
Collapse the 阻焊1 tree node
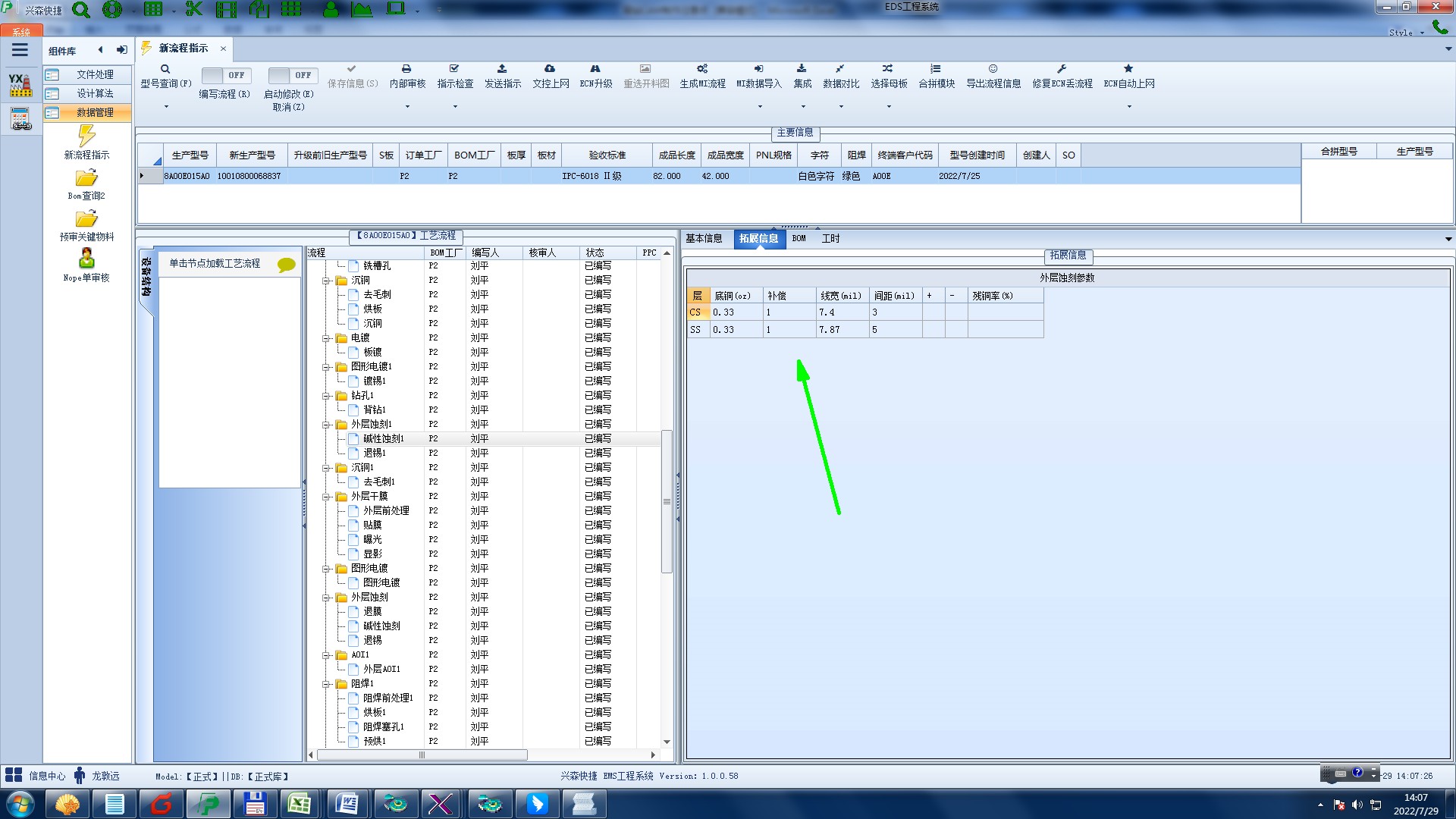tap(327, 684)
